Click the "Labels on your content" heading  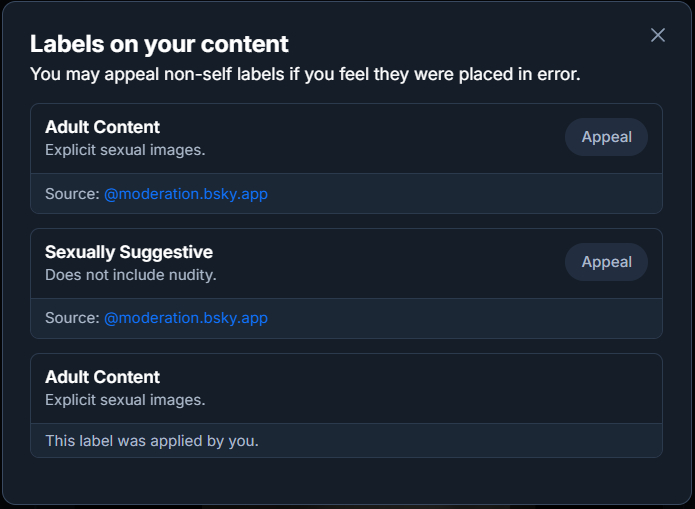coord(159,44)
